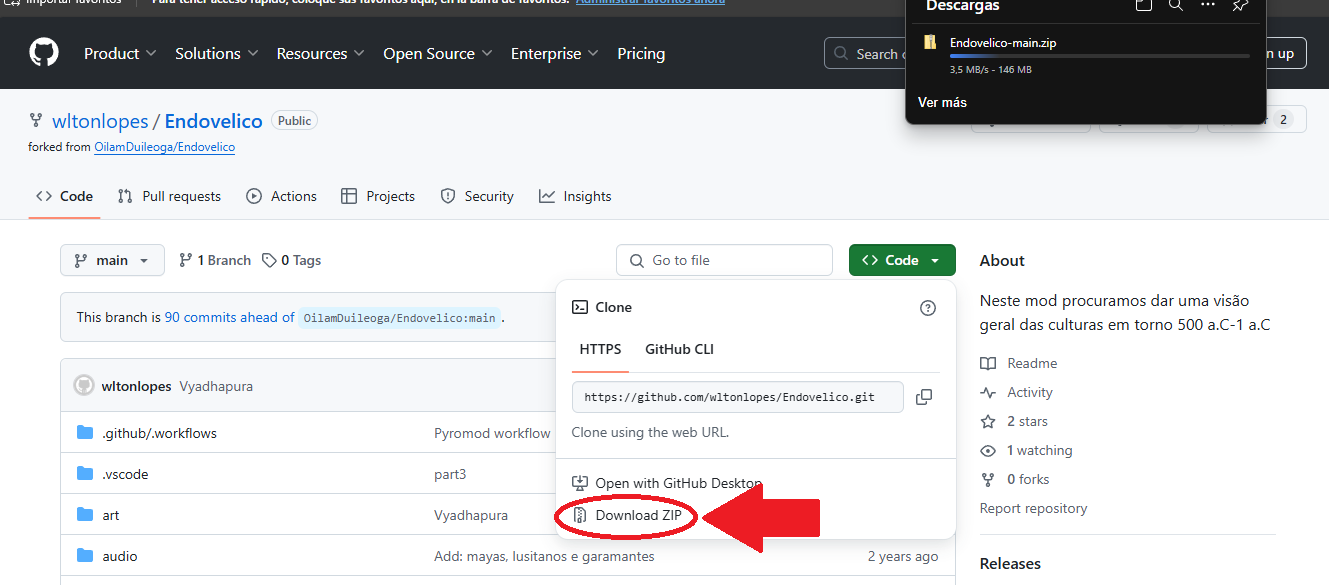View the 1 watching link
The width and height of the screenshot is (1329, 585).
pos(1026,450)
